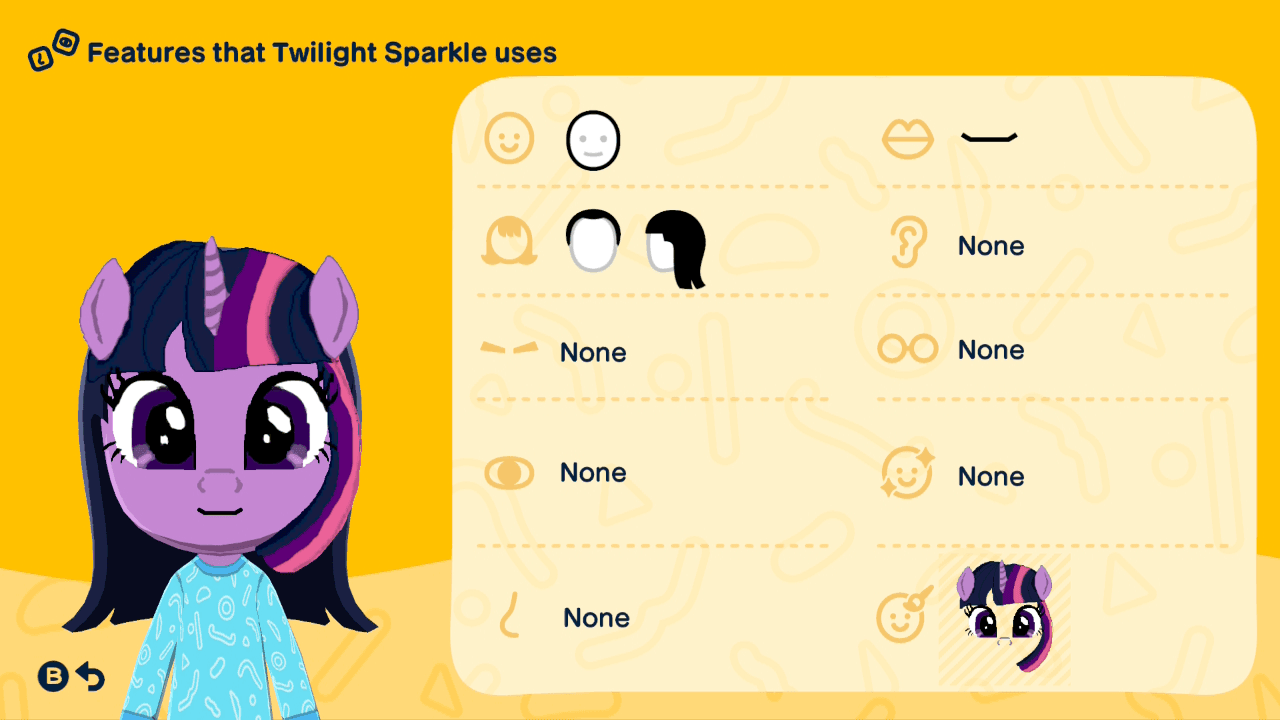Click the face shape category icon
This screenshot has height=720, width=1280.
coord(509,139)
